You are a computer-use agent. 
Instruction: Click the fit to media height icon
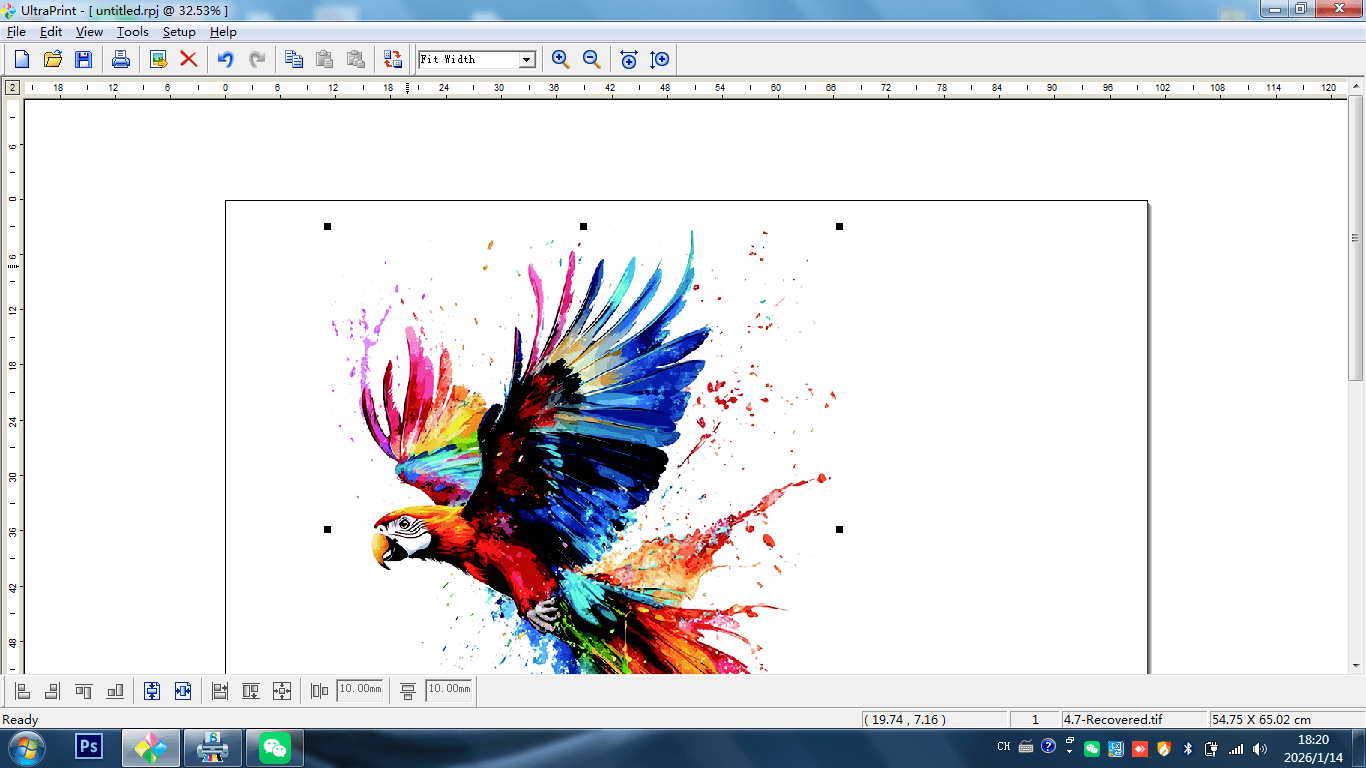(151, 690)
